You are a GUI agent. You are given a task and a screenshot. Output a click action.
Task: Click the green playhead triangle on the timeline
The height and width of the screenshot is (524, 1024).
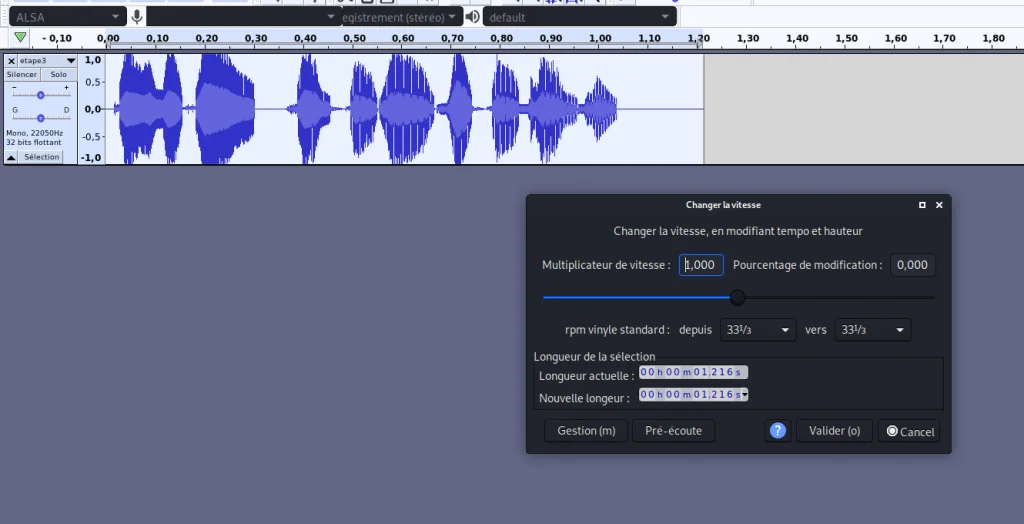[20, 38]
